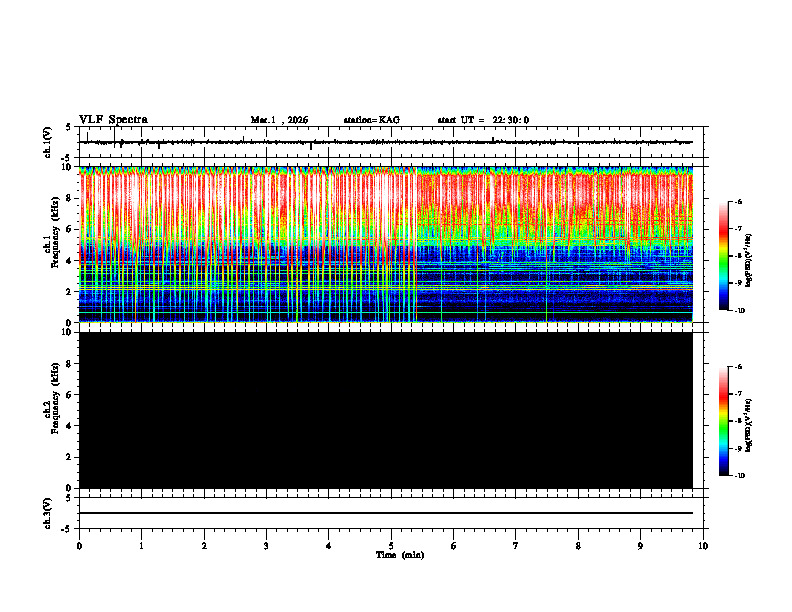Click the "VLF Spectra" title text
The width and height of the screenshot is (792, 612).
(113, 120)
